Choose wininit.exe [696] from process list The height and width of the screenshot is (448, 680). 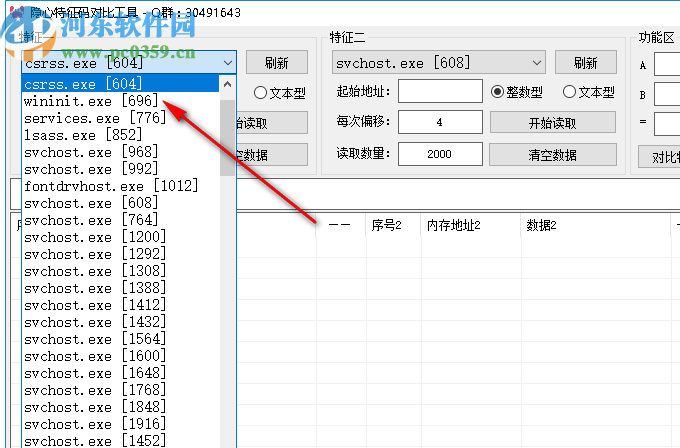click(x=121, y=101)
